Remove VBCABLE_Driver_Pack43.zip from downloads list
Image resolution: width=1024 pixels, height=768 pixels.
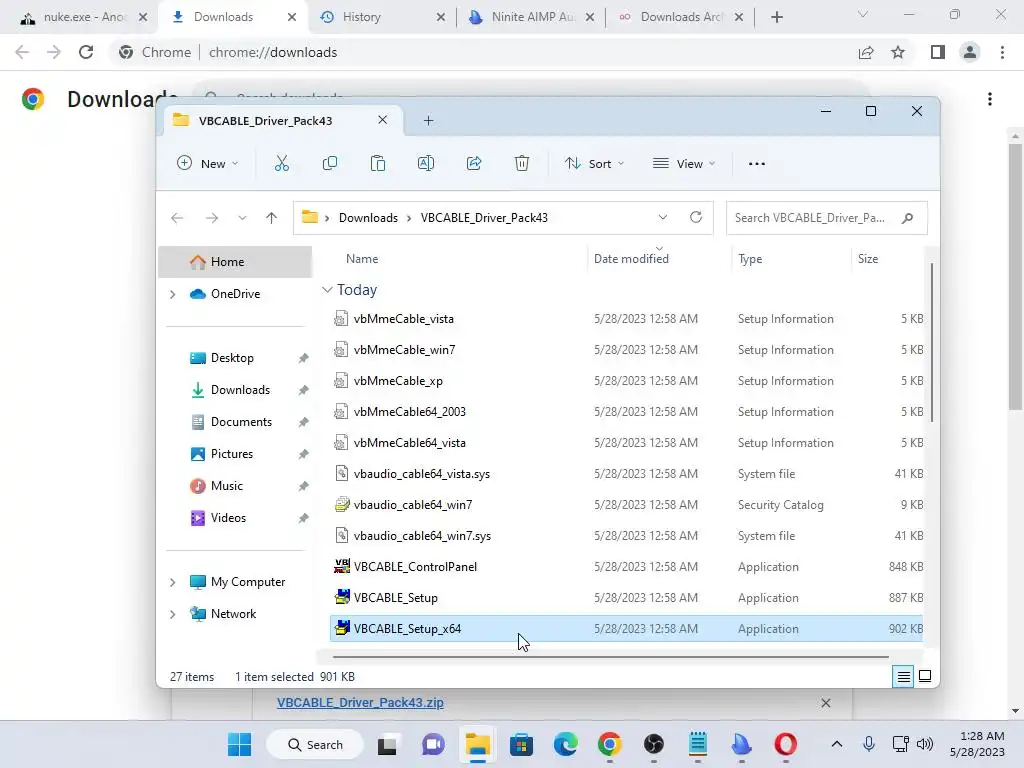825,703
